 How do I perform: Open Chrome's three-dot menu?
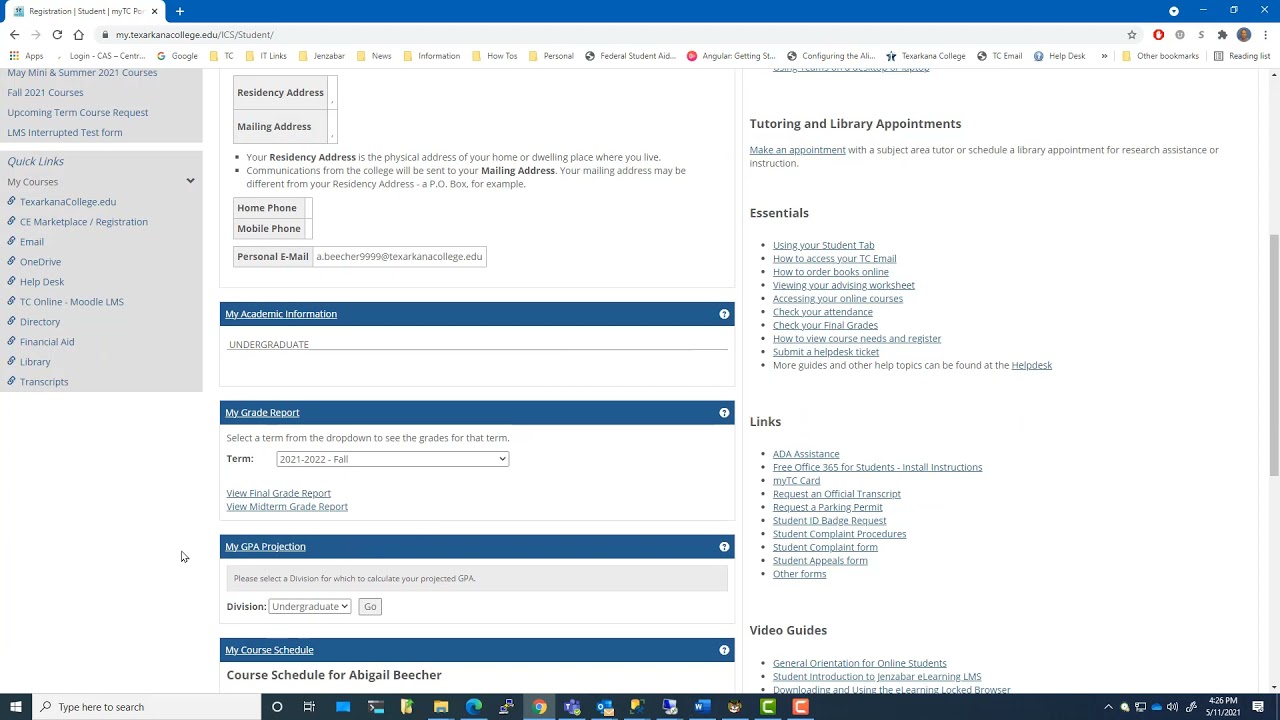(1266, 35)
